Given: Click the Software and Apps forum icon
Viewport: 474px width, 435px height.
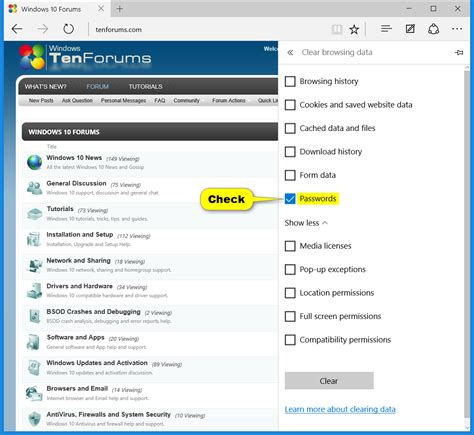Looking at the screenshot, I should click(33, 342).
